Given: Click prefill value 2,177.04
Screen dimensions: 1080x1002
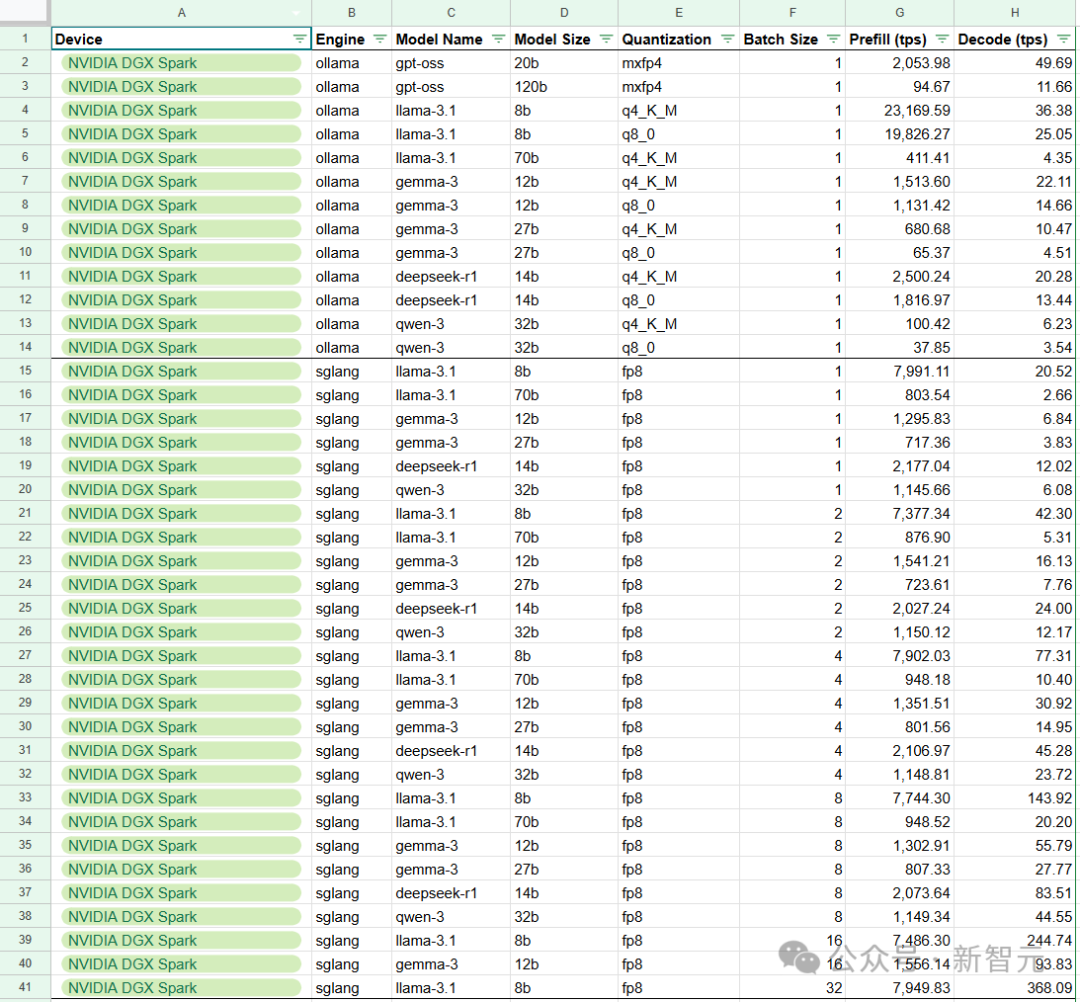Looking at the screenshot, I should pyautogui.click(x=900, y=466).
